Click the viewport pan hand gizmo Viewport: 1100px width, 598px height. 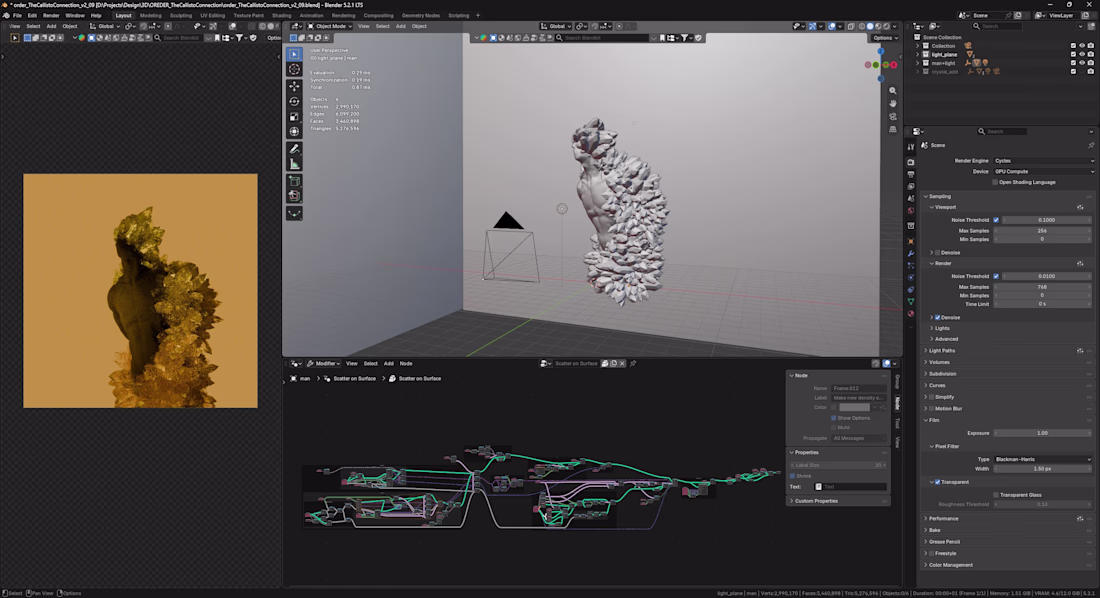click(892, 103)
